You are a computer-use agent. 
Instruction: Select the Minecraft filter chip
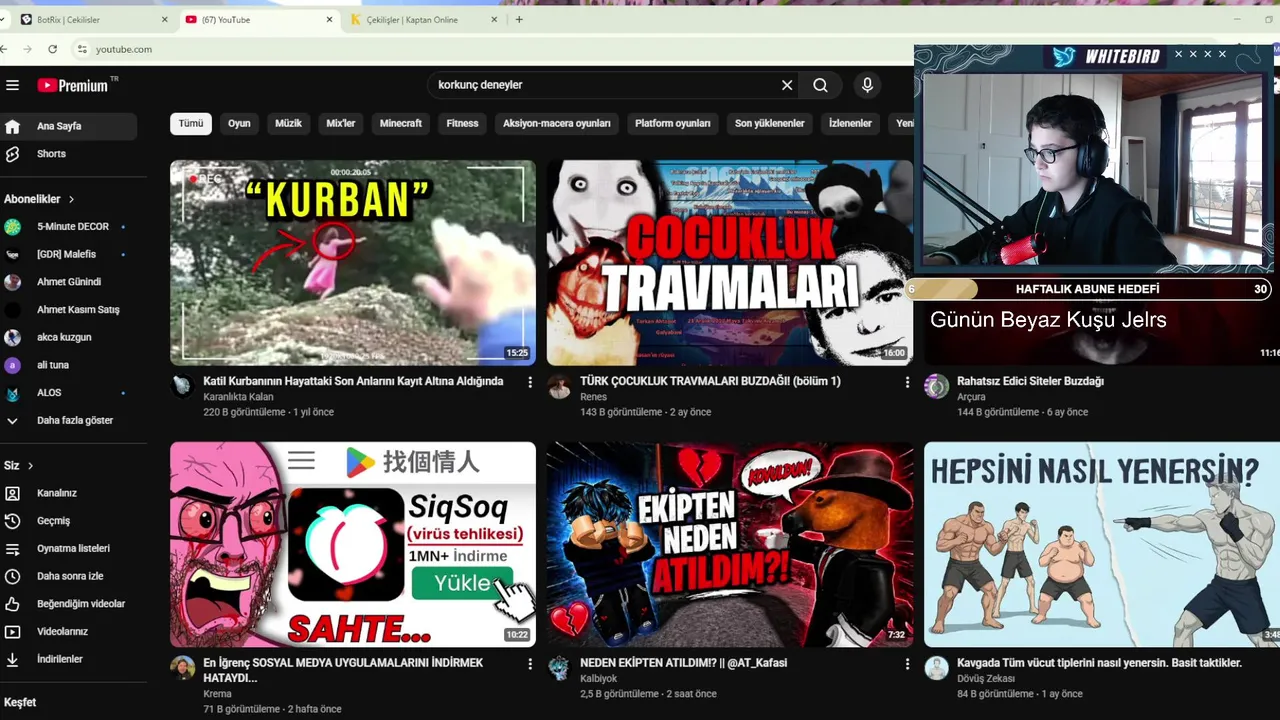tap(401, 124)
